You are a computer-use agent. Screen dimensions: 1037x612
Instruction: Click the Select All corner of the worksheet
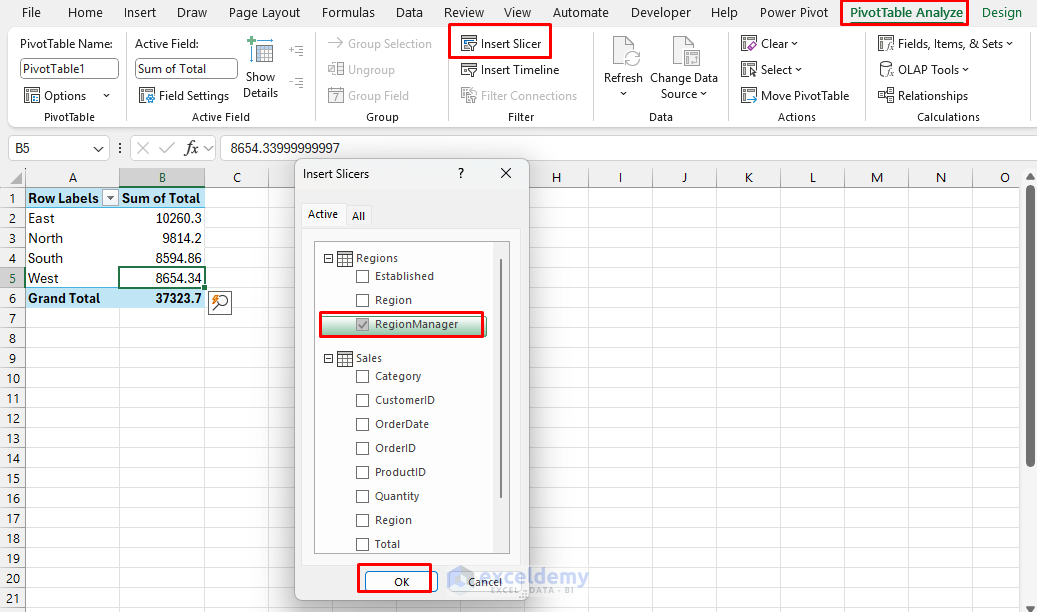(15, 177)
